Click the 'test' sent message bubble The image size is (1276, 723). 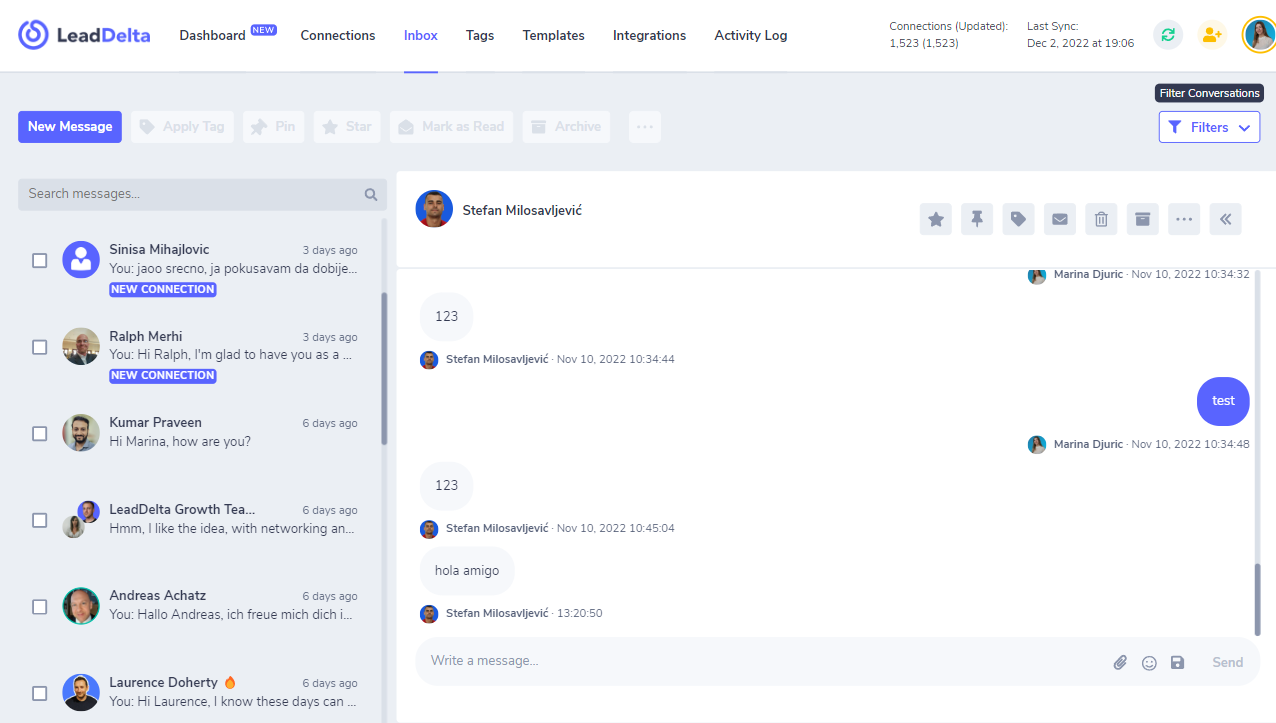click(x=1223, y=401)
